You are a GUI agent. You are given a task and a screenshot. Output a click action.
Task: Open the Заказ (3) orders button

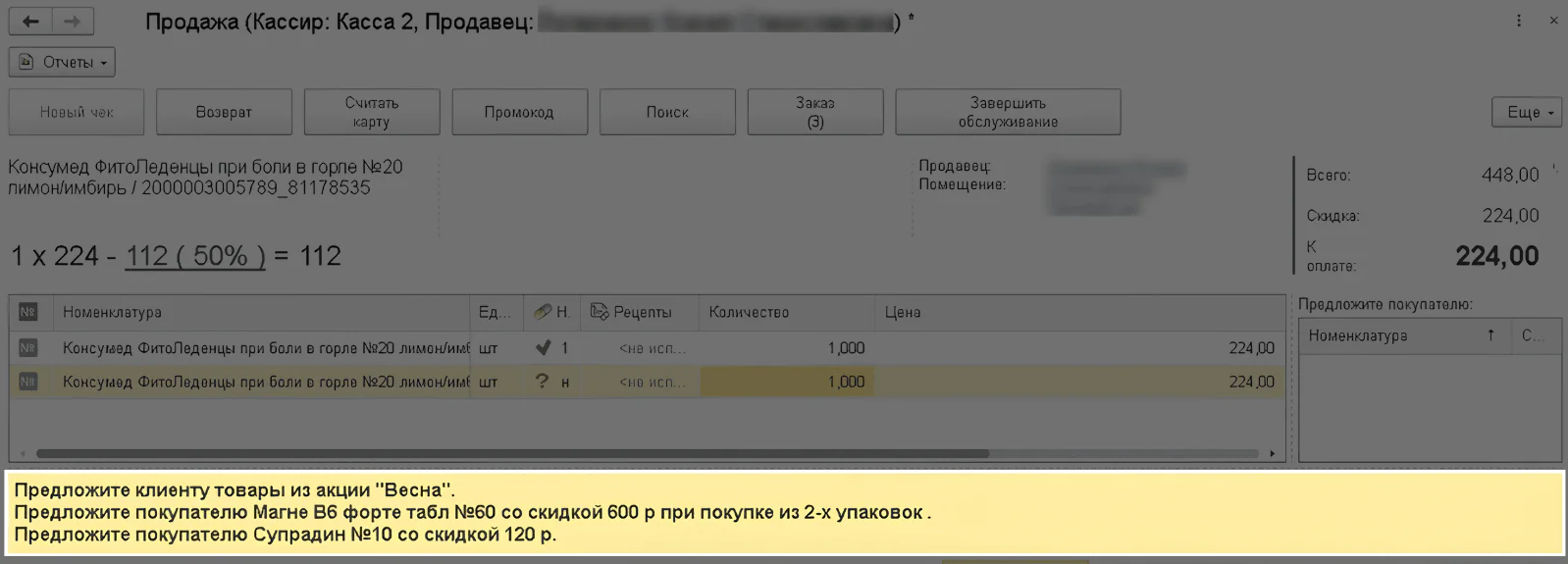(814, 112)
